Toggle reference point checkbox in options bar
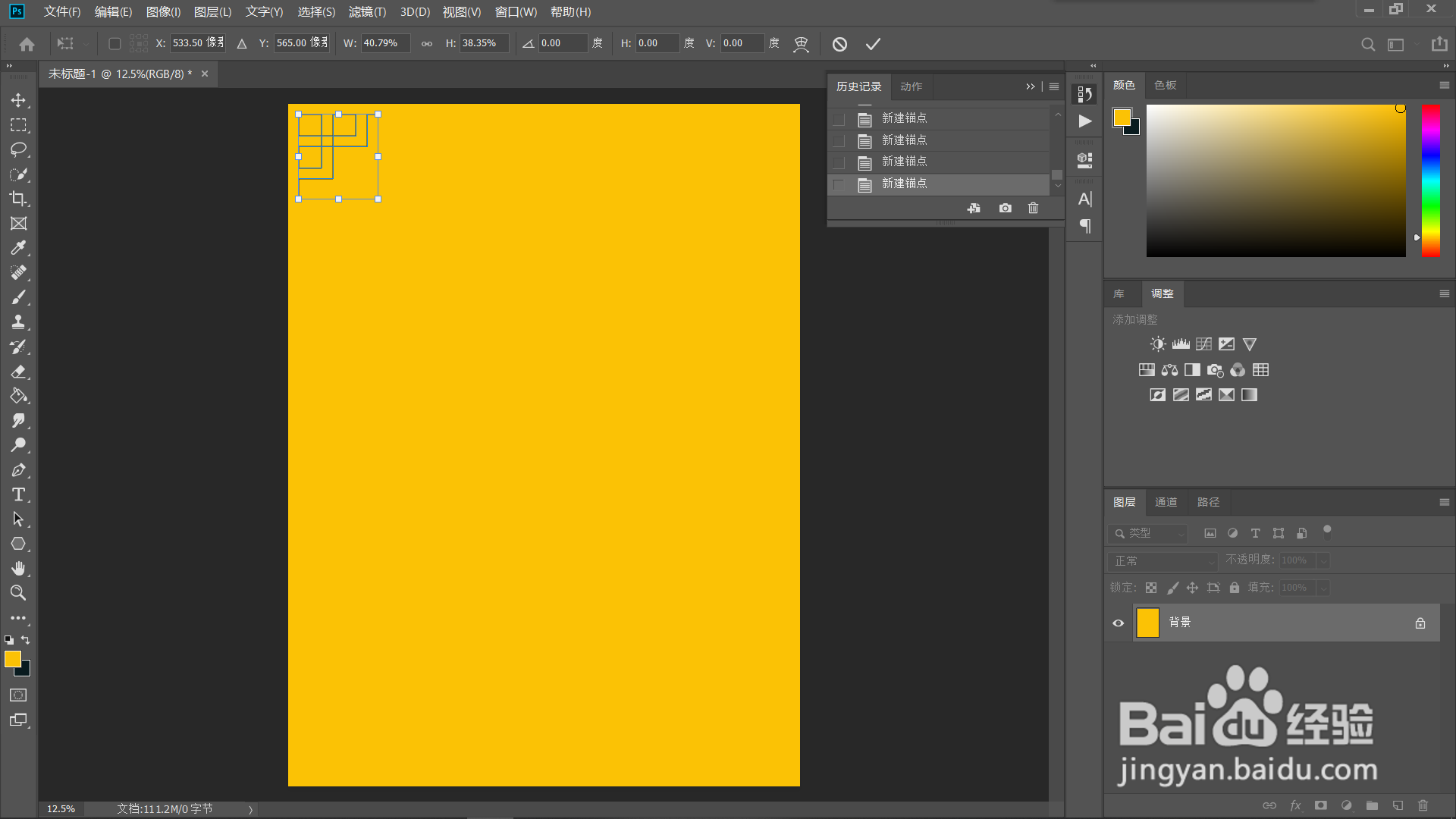The image size is (1456, 819). 115,44
